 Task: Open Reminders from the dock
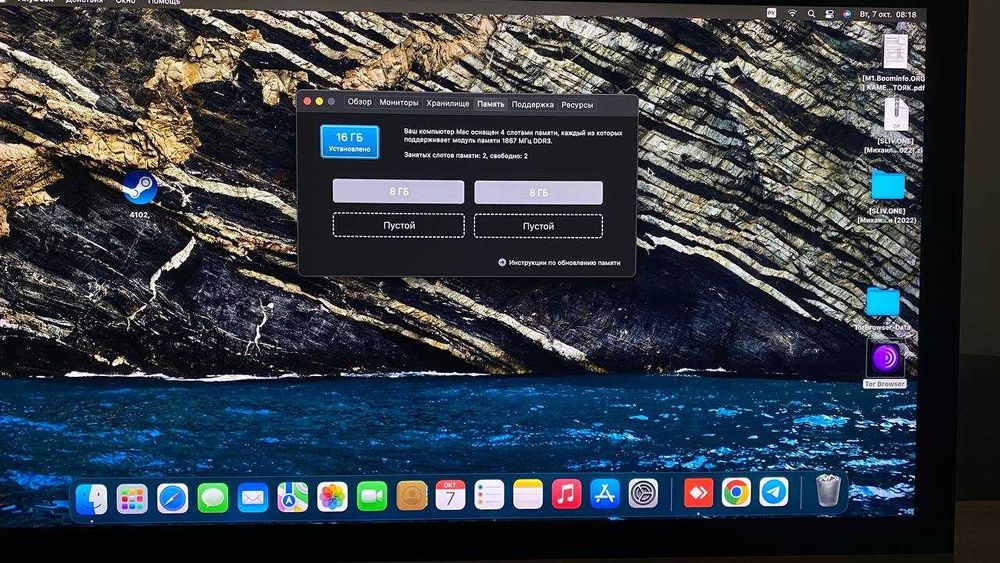(x=489, y=495)
